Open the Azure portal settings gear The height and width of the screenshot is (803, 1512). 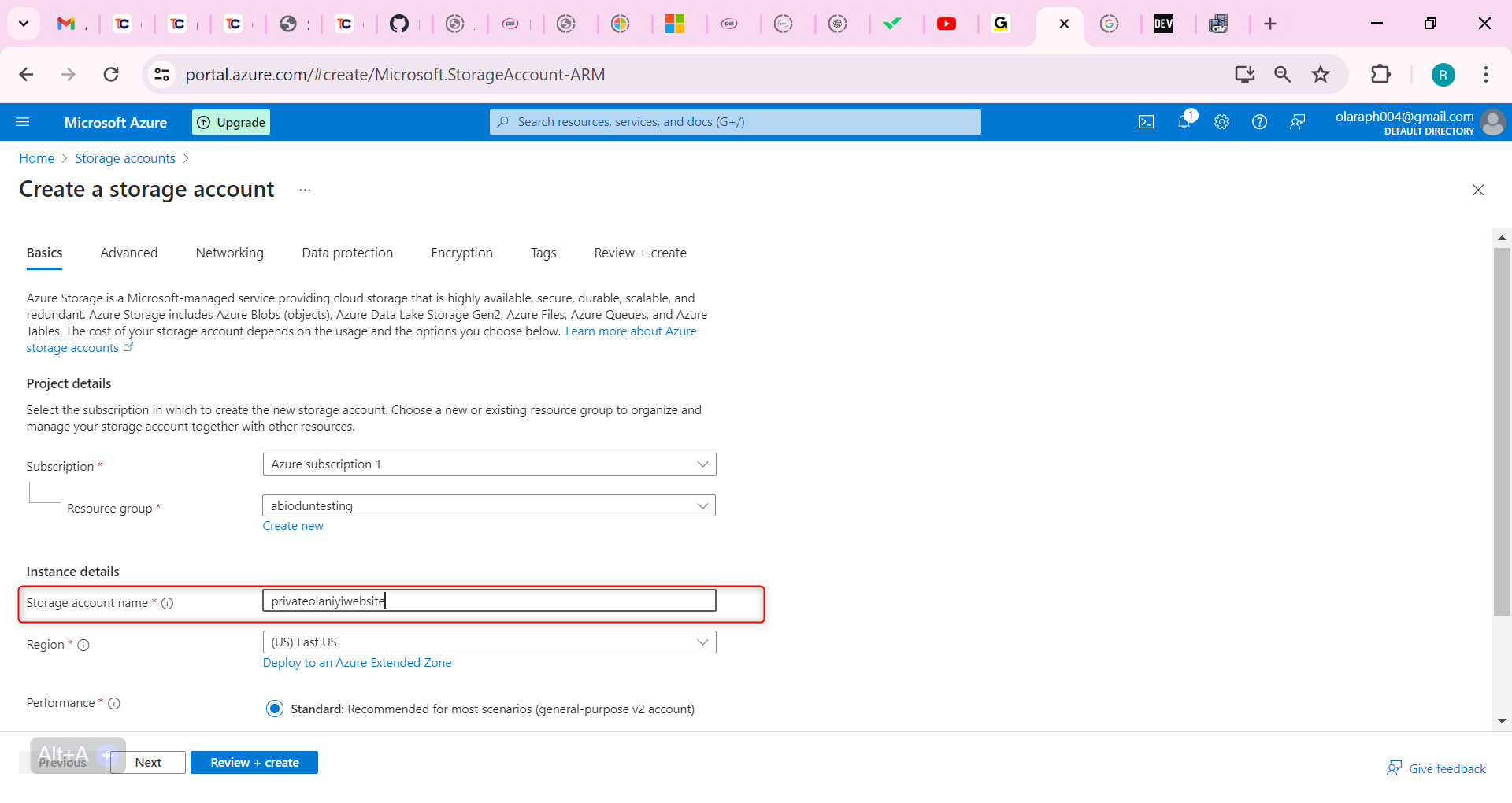pos(1221,121)
